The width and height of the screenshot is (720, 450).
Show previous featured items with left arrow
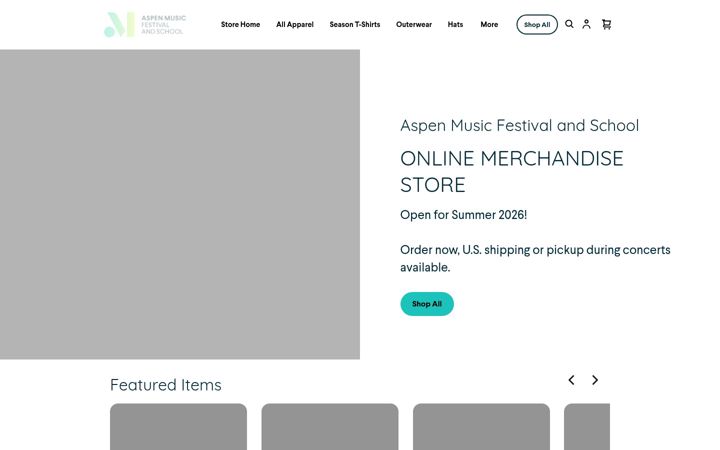pos(571,380)
